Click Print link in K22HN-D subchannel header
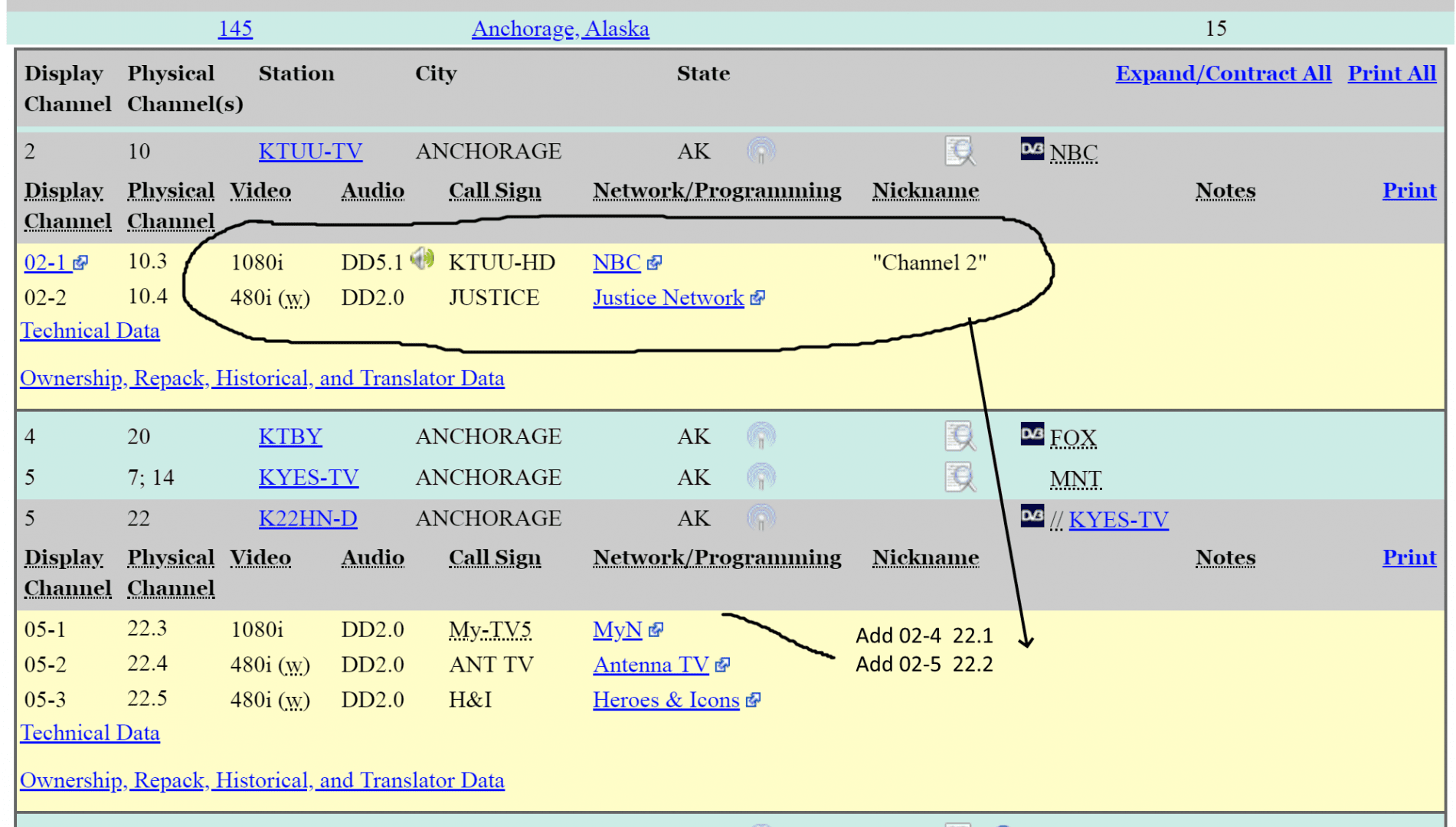Image resolution: width=1456 pixels, height=827 pixels. pos(1409,557)
